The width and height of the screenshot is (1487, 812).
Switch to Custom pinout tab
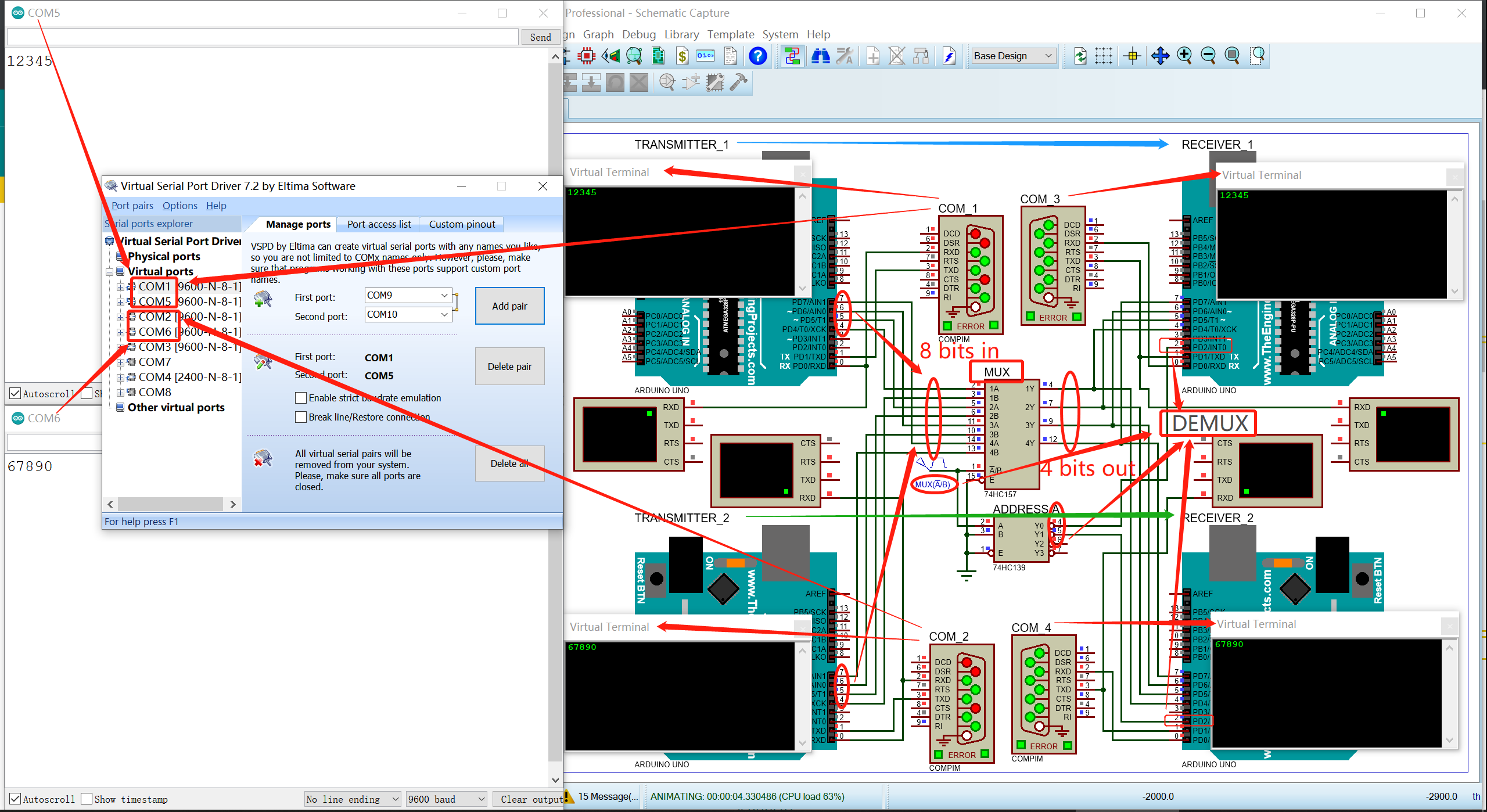462,224
